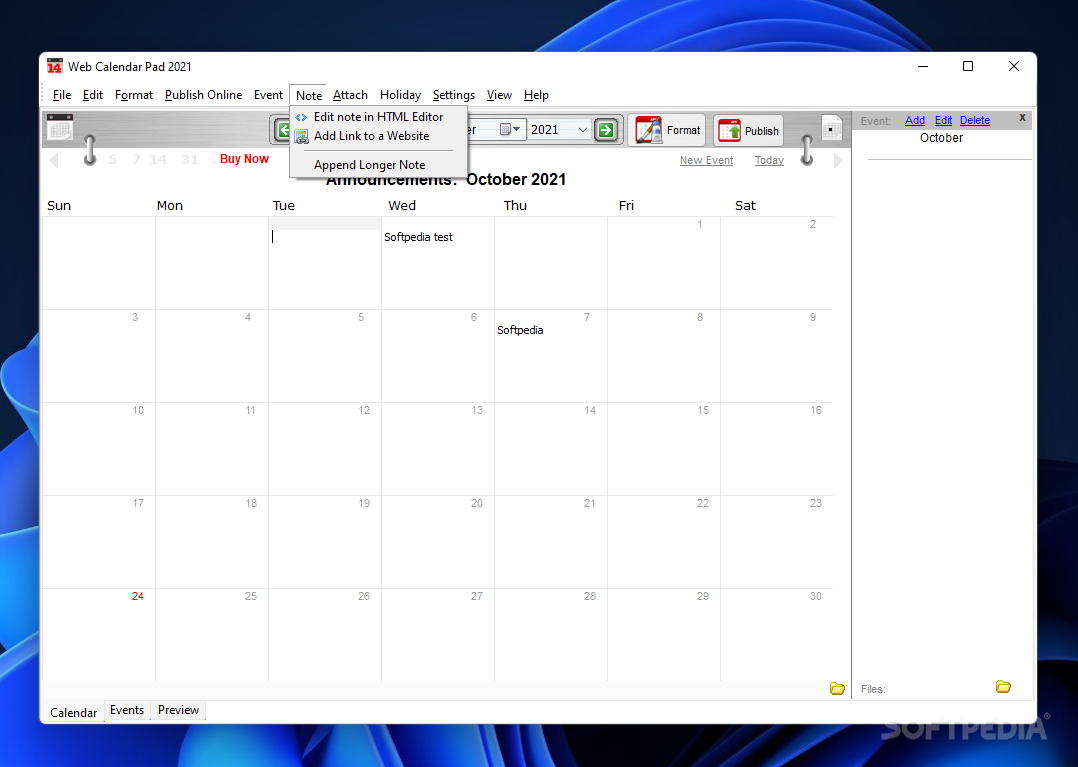The width and height of the screenshot is (1078, 767).
Task: Open the Attach menu
Action: 350,95
